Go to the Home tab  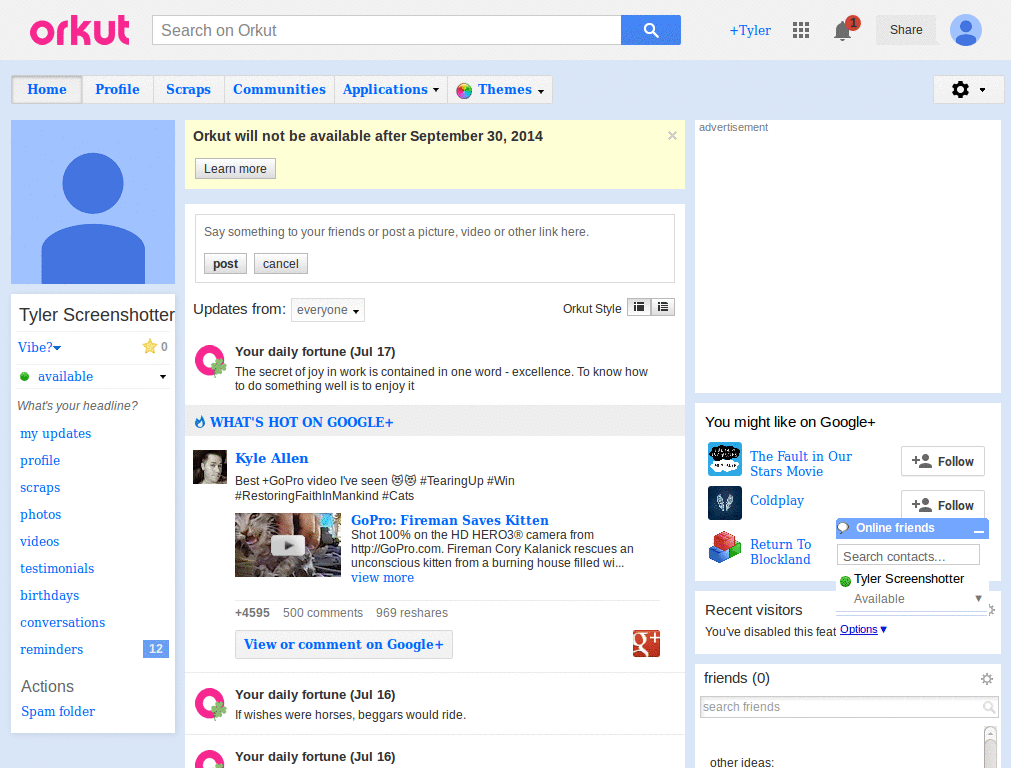click(x=46, y=89)
